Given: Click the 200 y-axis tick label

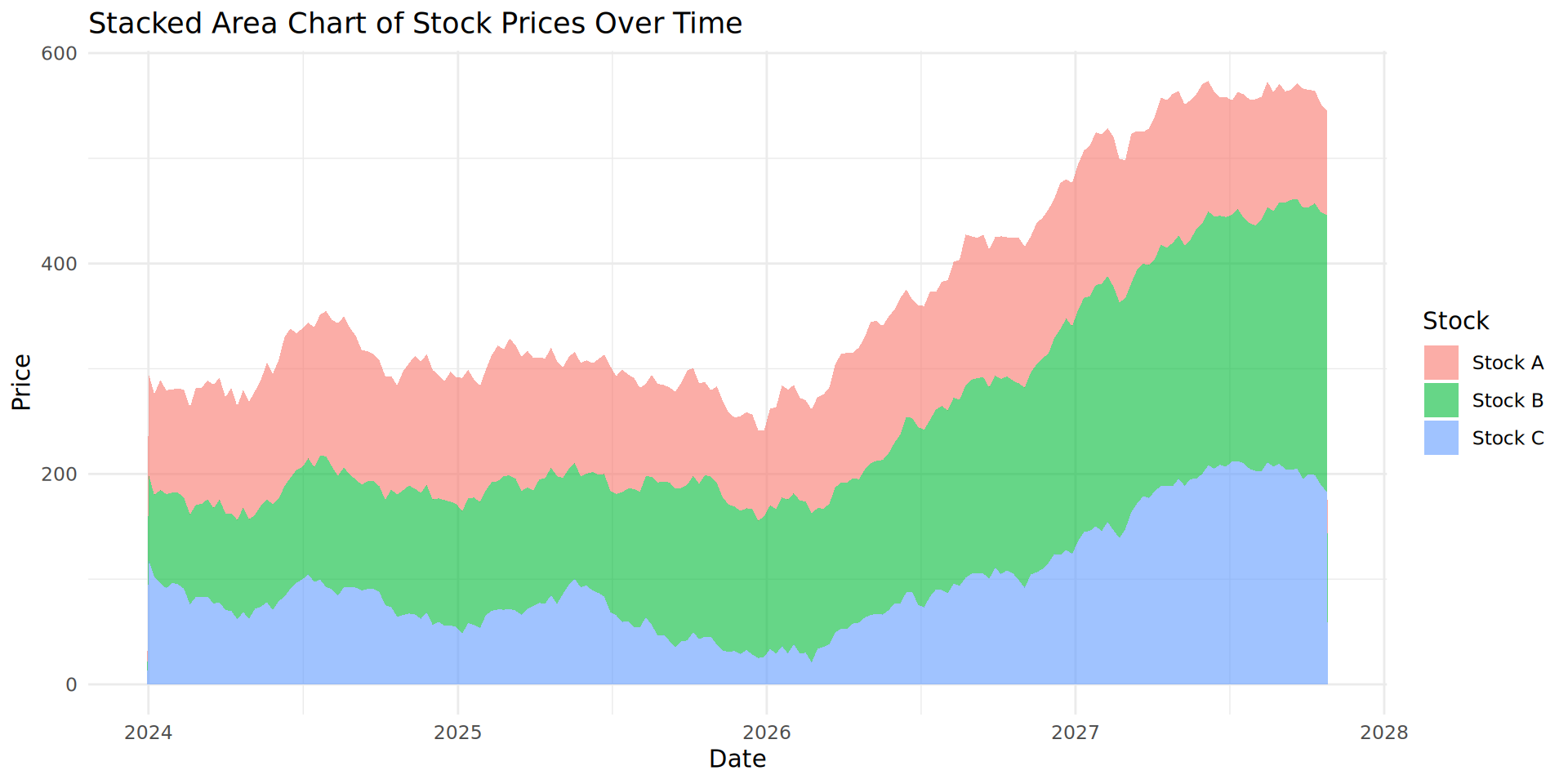Looking at the screenshot, I should click(59, 474).
